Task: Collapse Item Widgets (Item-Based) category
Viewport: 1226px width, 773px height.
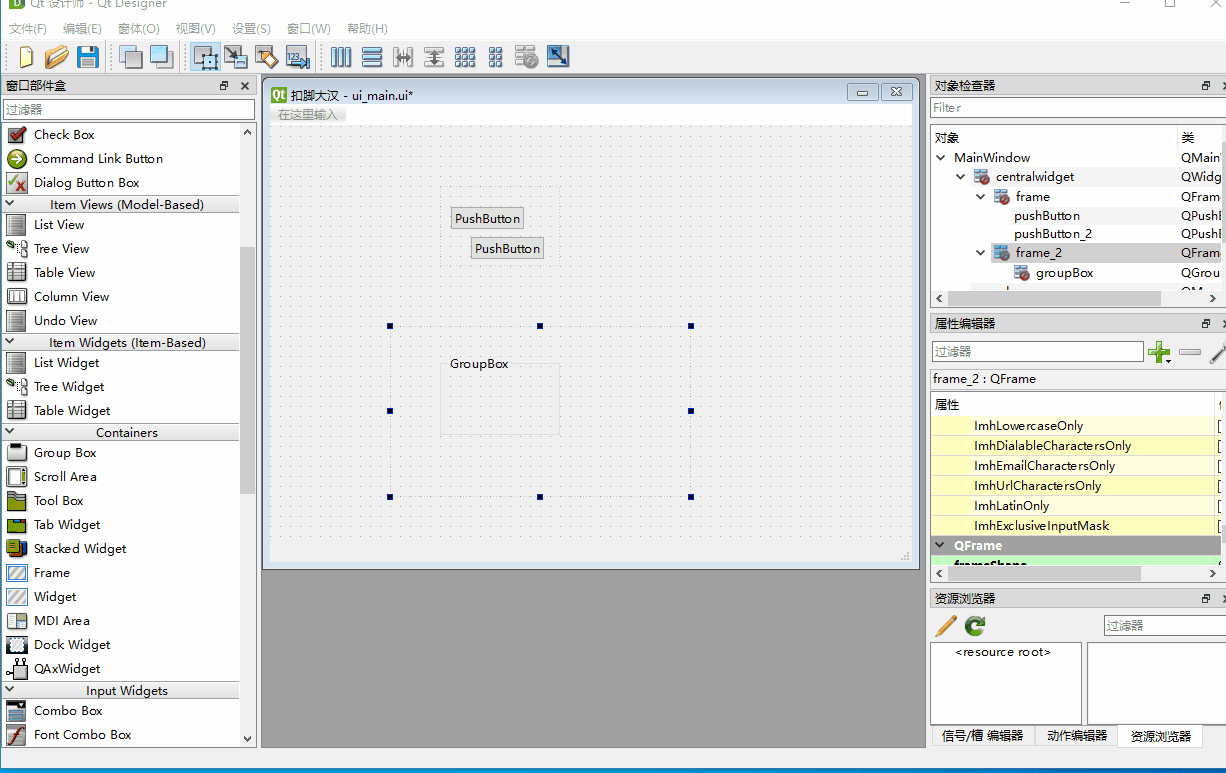Action: [10, 342]
